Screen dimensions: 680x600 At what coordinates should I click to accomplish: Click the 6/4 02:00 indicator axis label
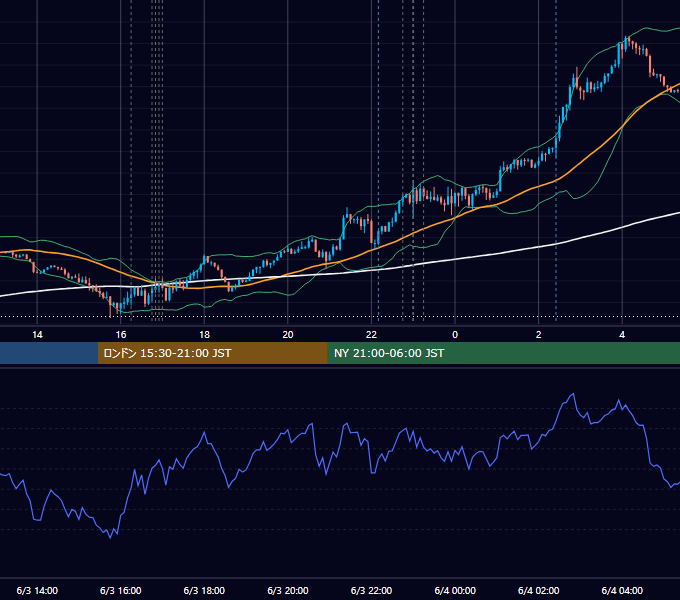[x=538, y=590]
